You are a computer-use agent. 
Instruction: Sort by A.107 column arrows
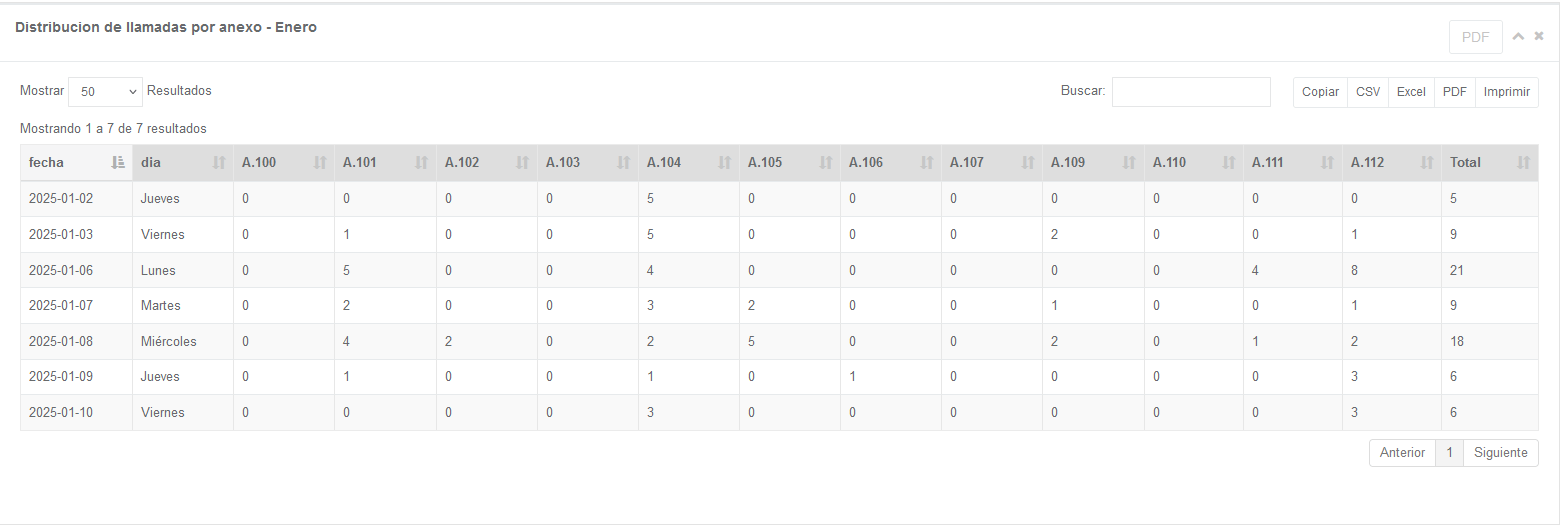pyautogui.click(x=1028, y=162)
